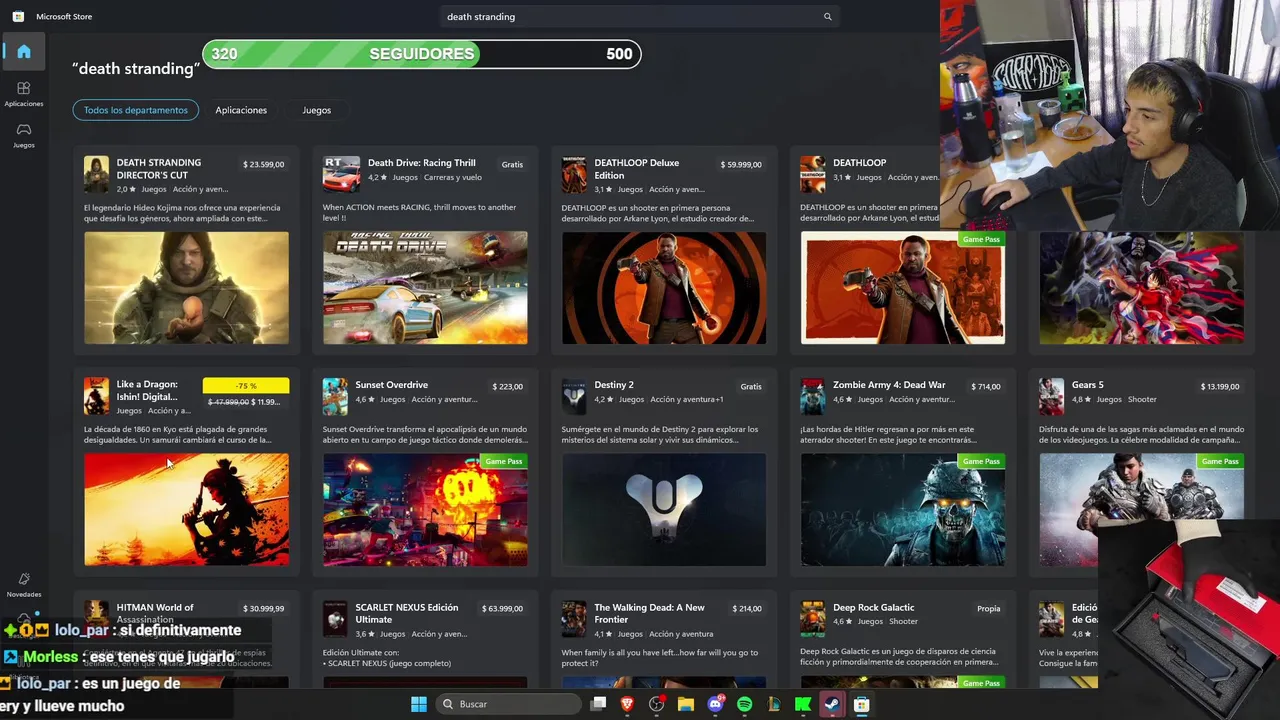Select the Todos los departamentos filter
Image resolution: width=1280 pixels, height=720 pixels.
(136, 110)
